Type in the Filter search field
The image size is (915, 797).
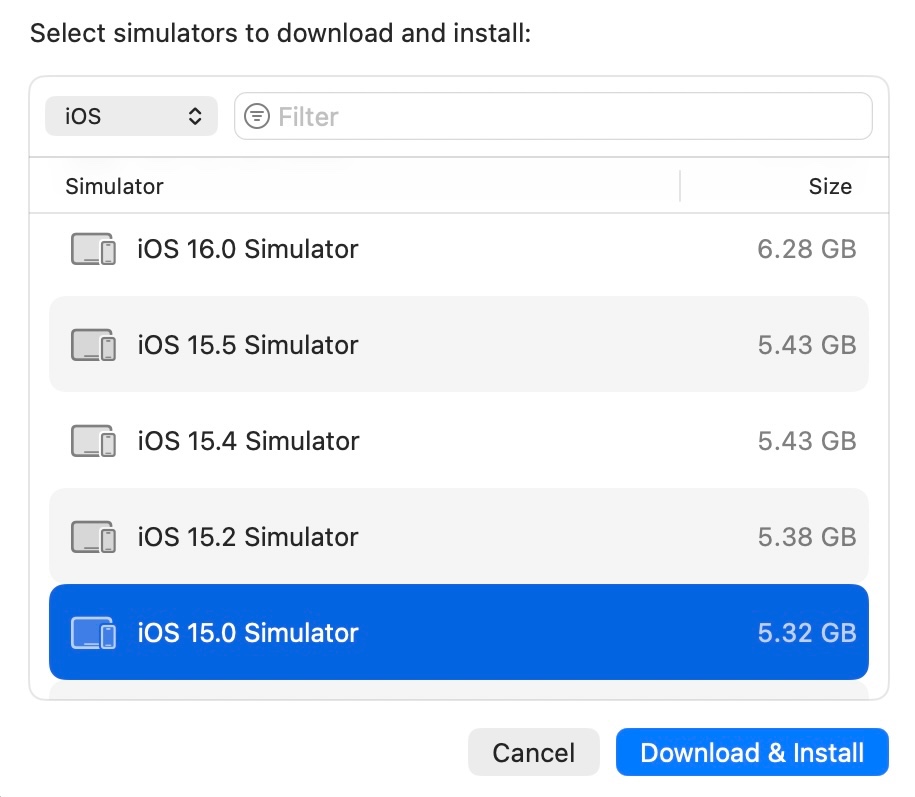tap(570, 117)
